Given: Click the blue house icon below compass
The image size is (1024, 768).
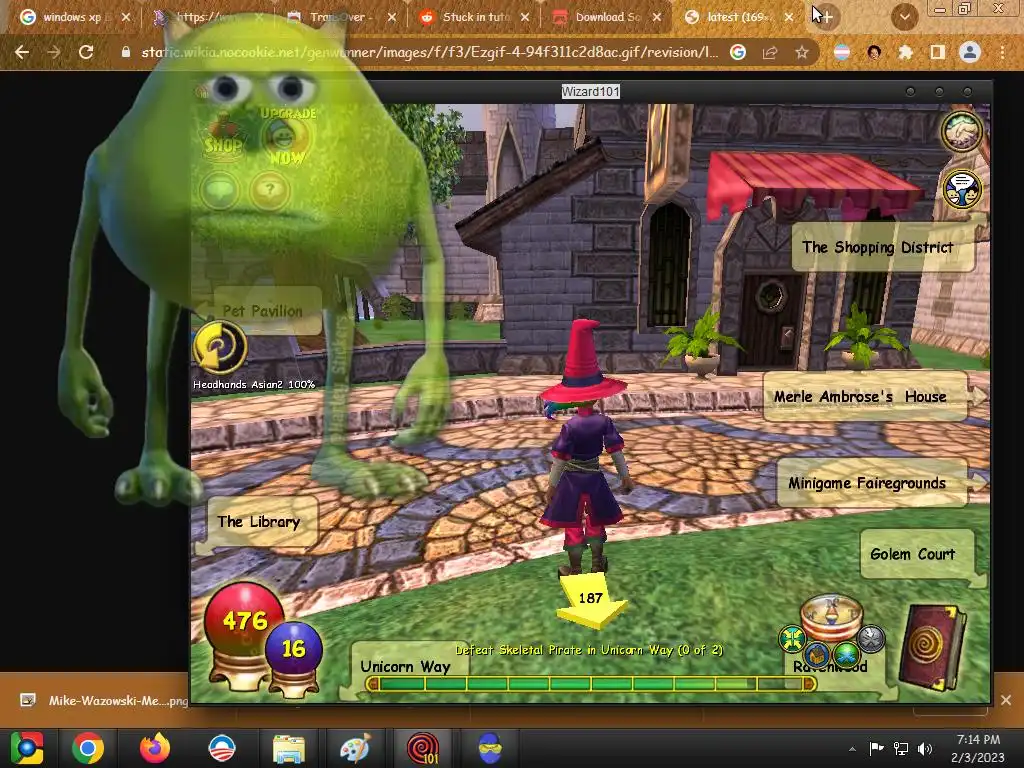Looking at the screenshot, I should 816,654.
